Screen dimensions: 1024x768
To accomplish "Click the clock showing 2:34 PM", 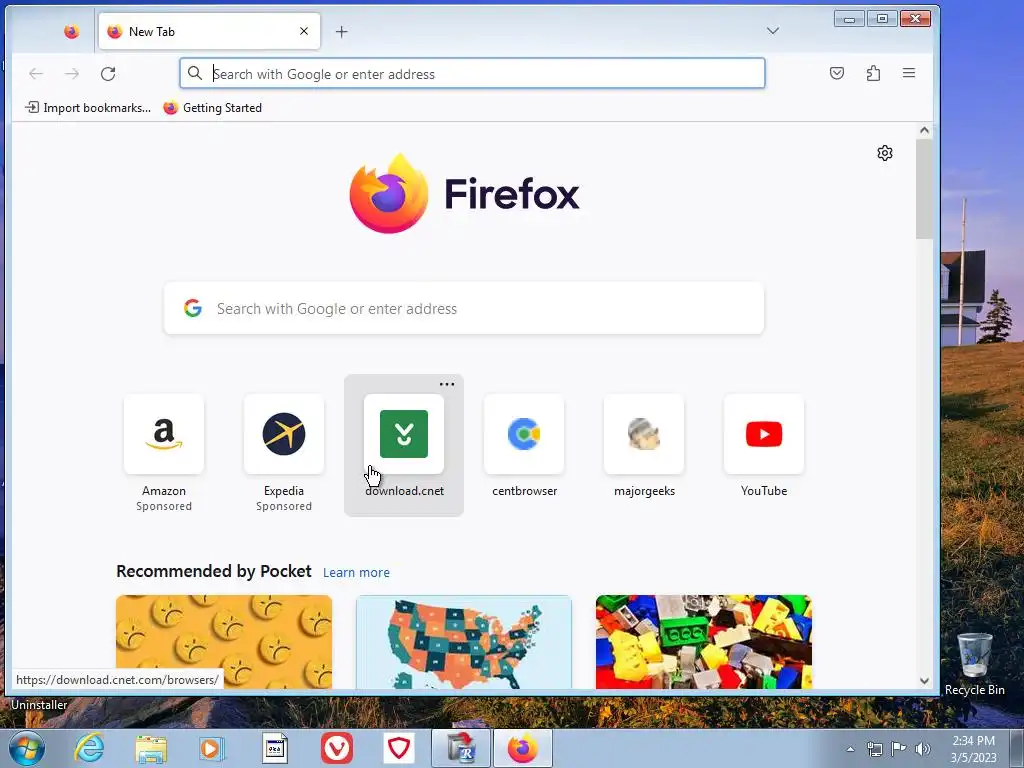I will click(973, 749).
